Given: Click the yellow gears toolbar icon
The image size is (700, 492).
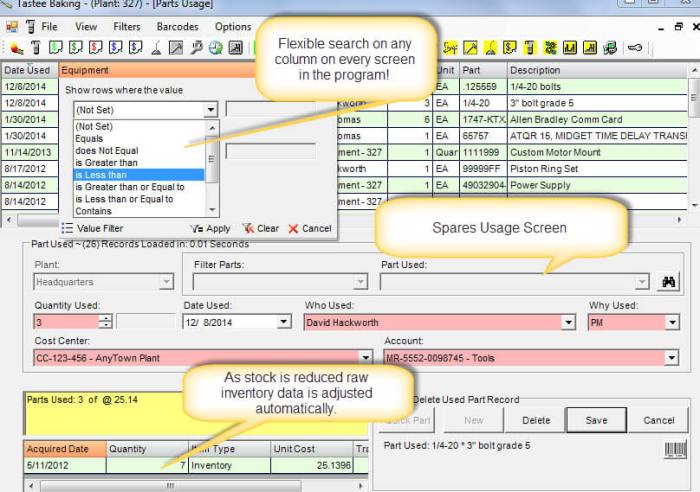Looking at the screenshot, I should (550, 47).
